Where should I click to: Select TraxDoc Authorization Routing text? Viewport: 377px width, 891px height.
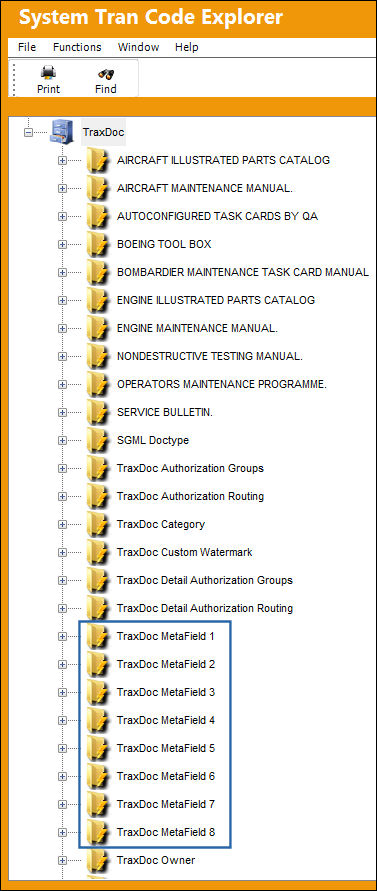pyautogui.click(x=190, y=496)
